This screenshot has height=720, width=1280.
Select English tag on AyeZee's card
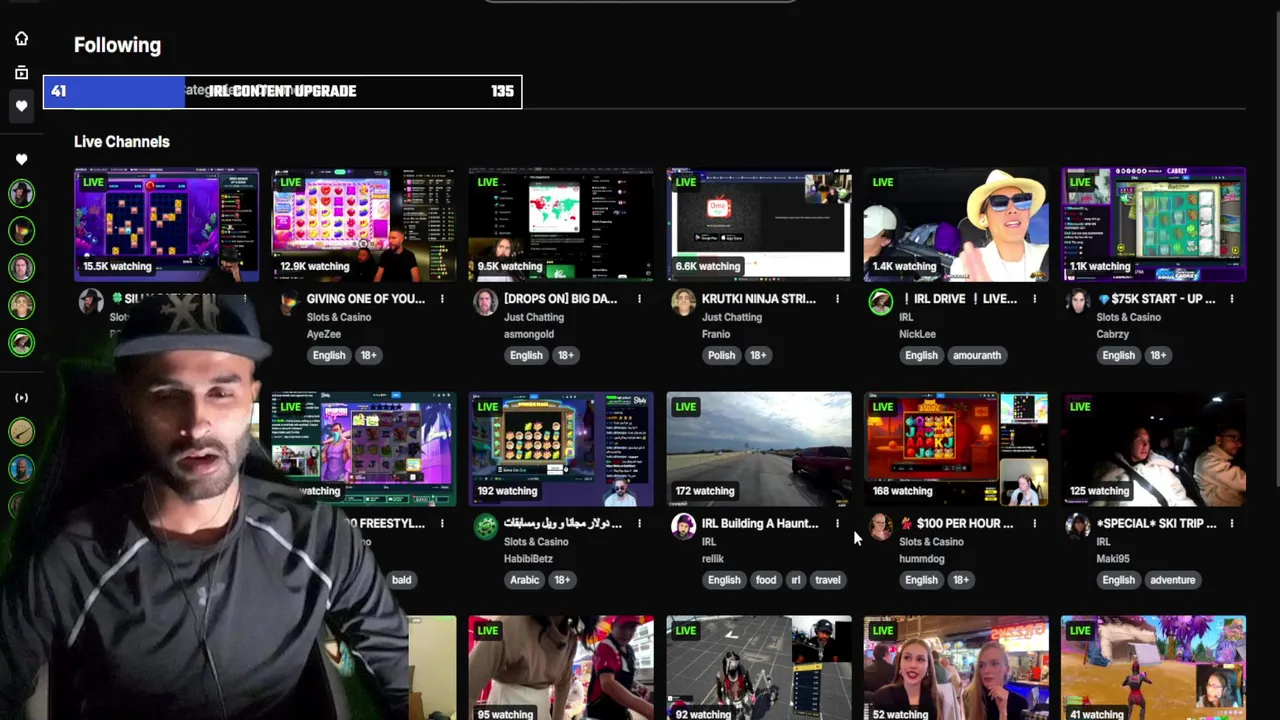[x=328, y=355]
